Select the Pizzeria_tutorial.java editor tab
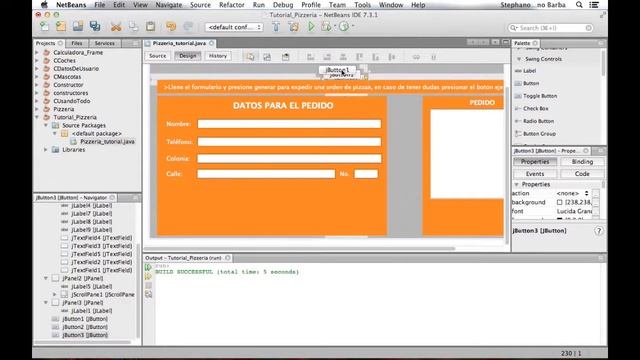640x360 pixels. pos(179,43)
